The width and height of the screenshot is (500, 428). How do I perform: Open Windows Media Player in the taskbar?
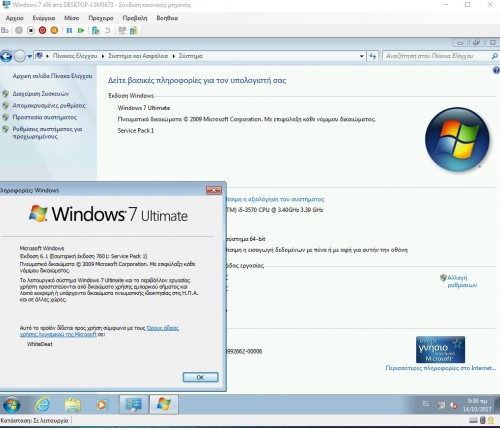click(102, 405)
